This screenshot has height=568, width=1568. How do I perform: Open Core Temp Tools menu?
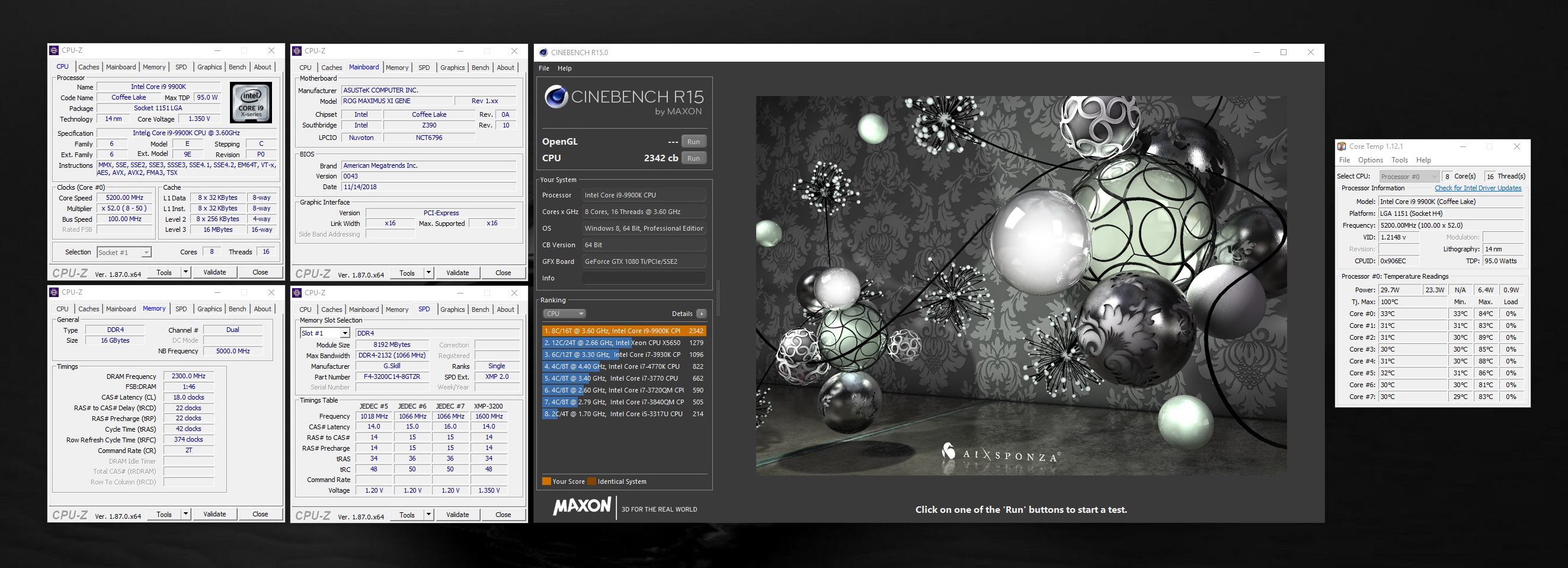(1399, 160)
